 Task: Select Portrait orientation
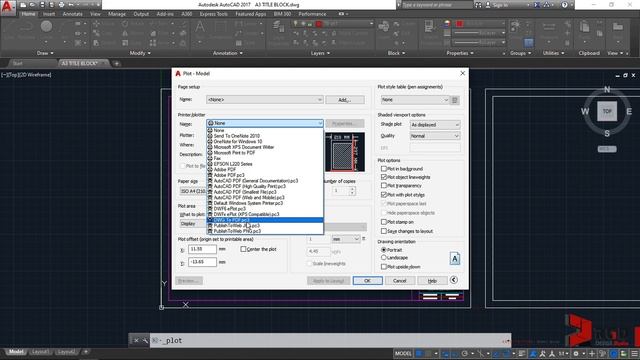tap(383, 249)
